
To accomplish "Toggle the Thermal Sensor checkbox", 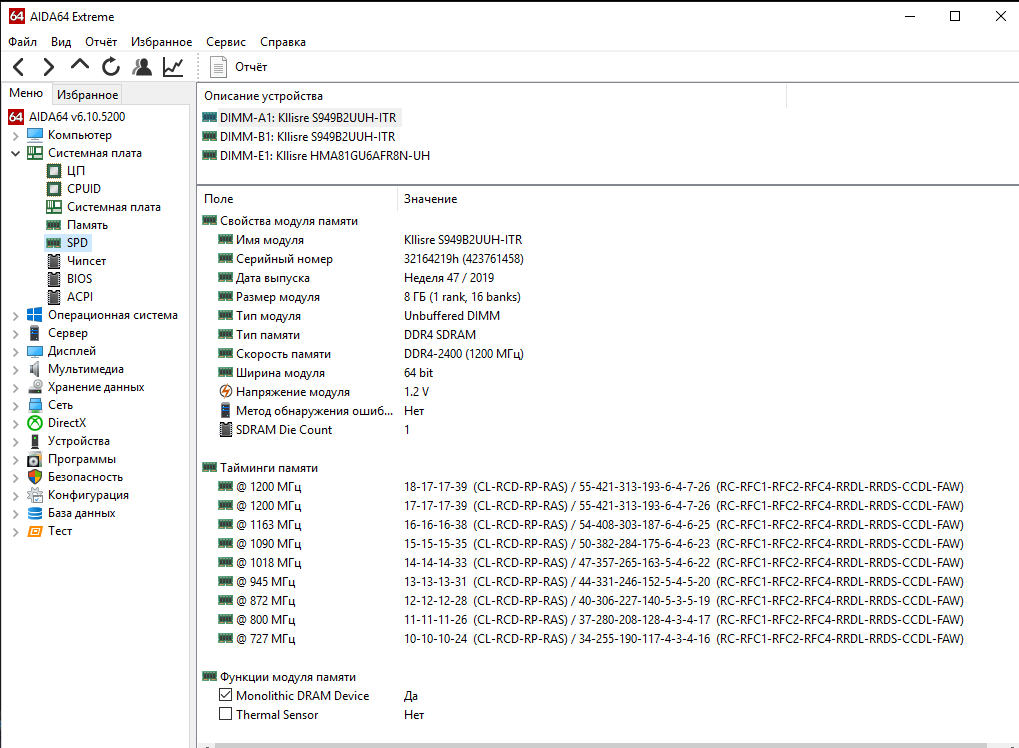I will 226,714.
